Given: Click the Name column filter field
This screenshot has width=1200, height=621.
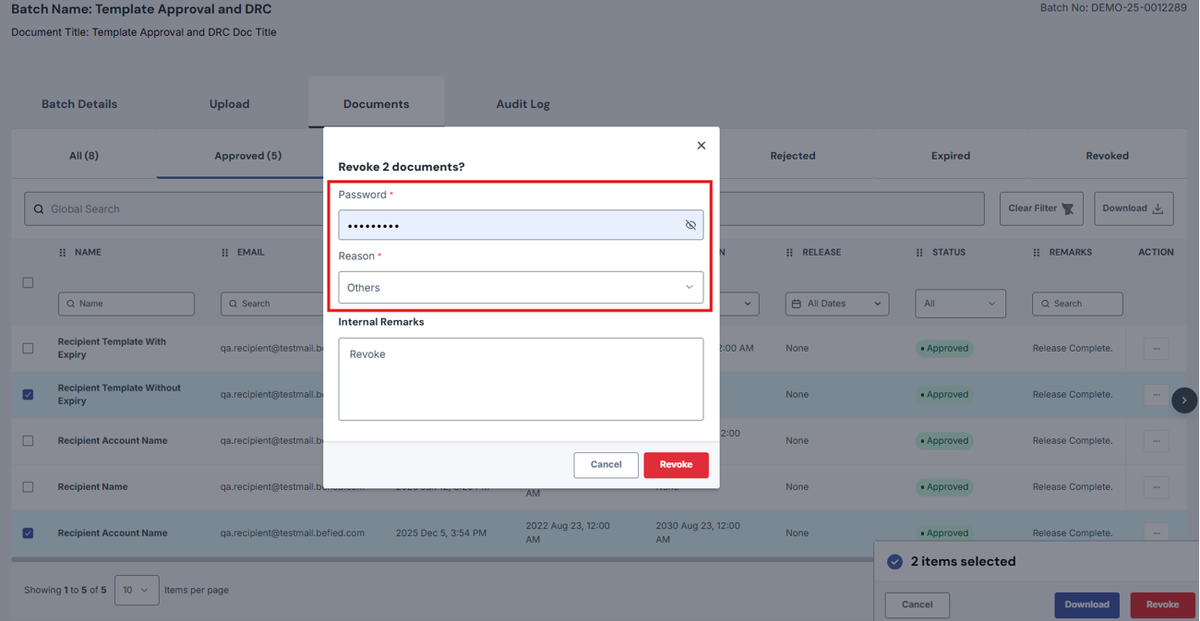Looking at the screenshot, I should point(126,303).
